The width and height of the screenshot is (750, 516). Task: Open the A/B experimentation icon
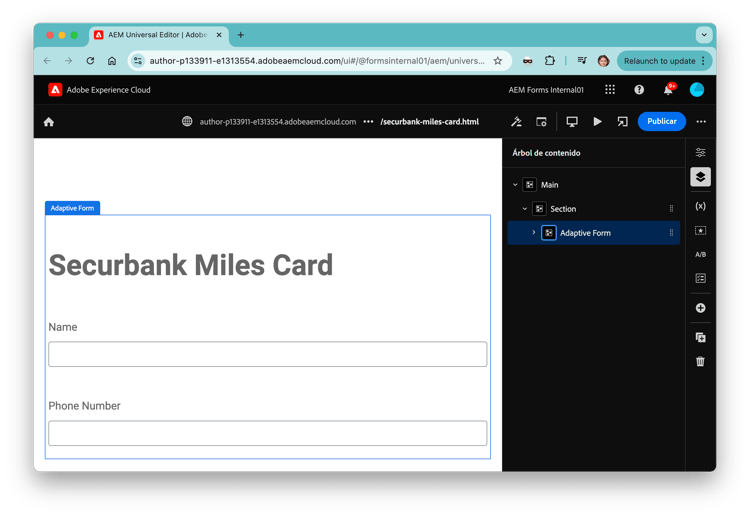(x=700, y=254)
